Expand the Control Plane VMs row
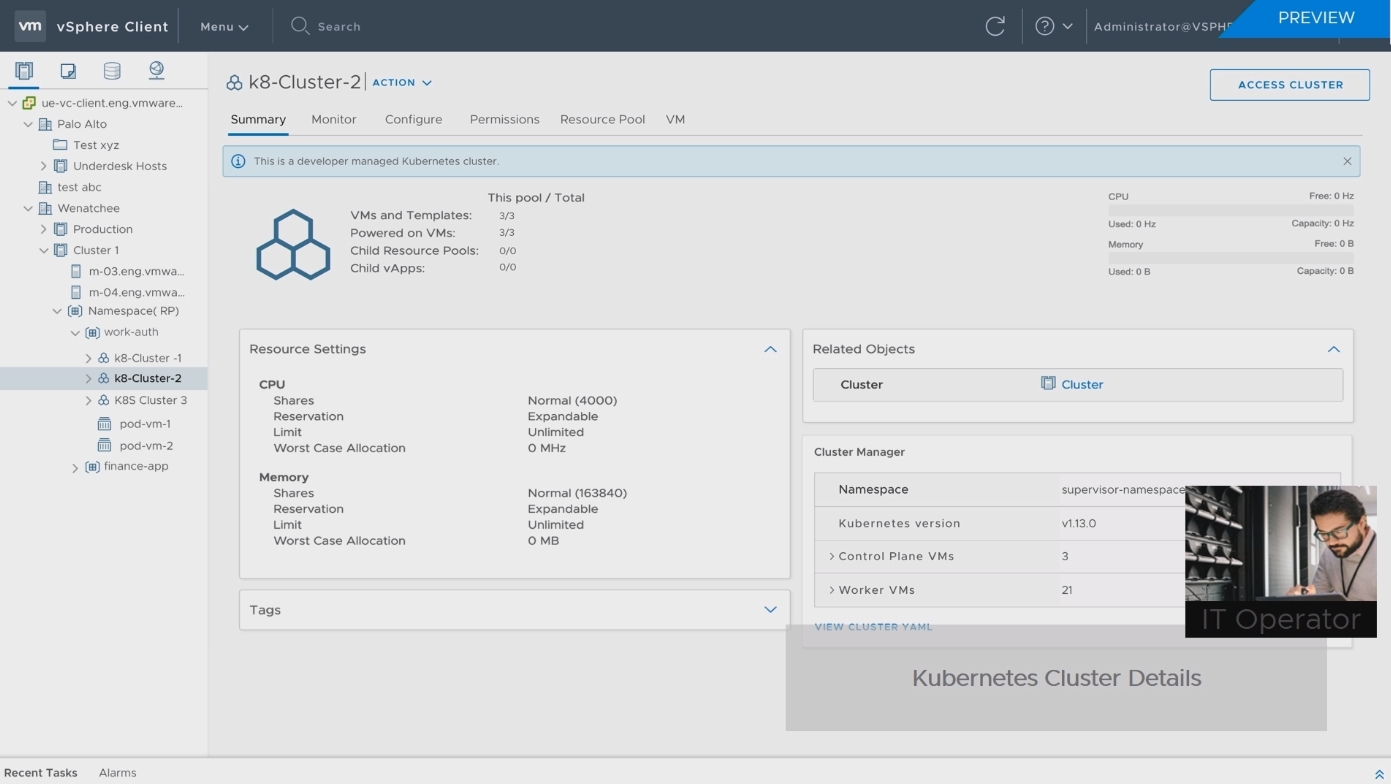This screenshot has height=784, width=1391. (831, 556)
